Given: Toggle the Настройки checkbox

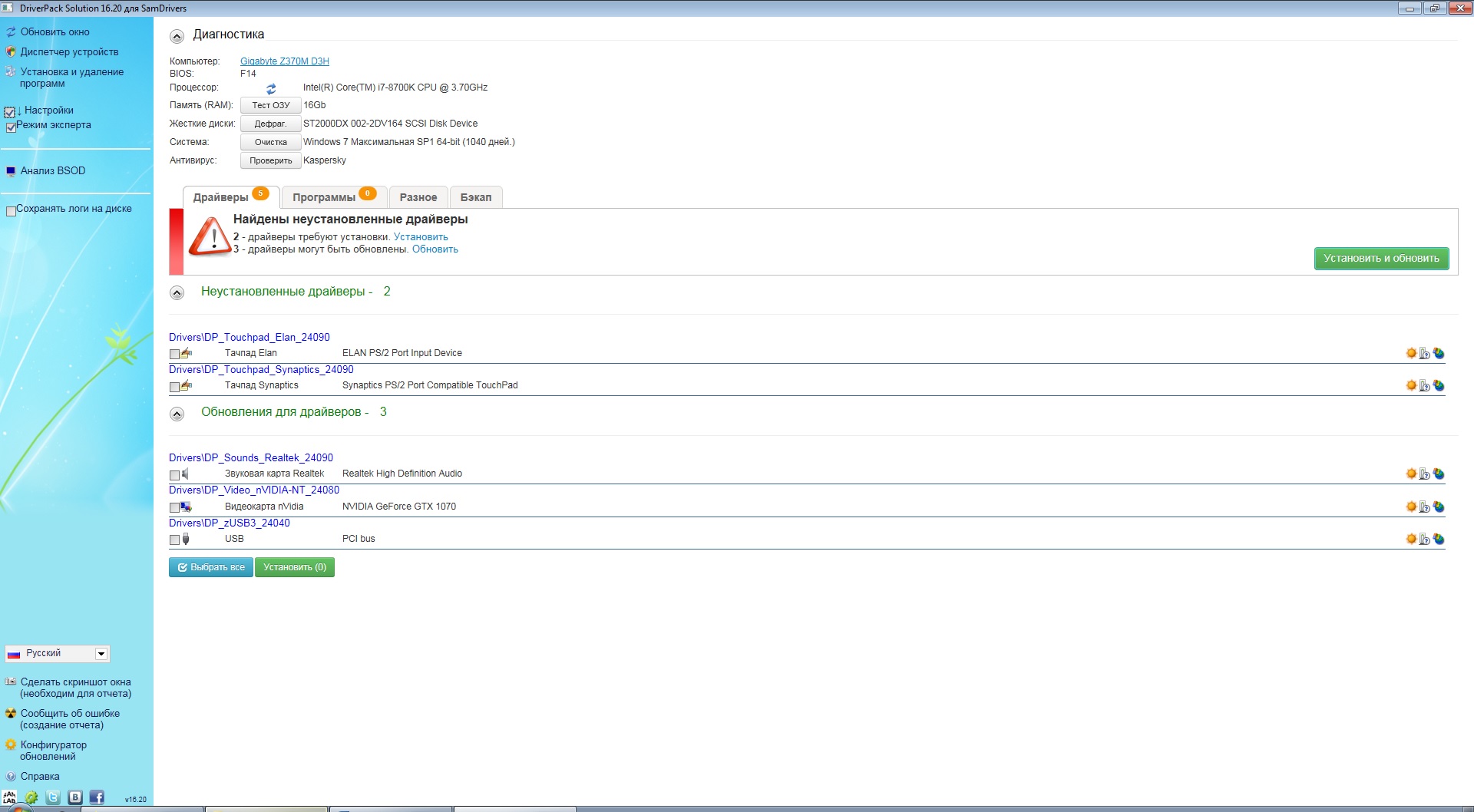Looking at the screenshot, I should 10,112.
